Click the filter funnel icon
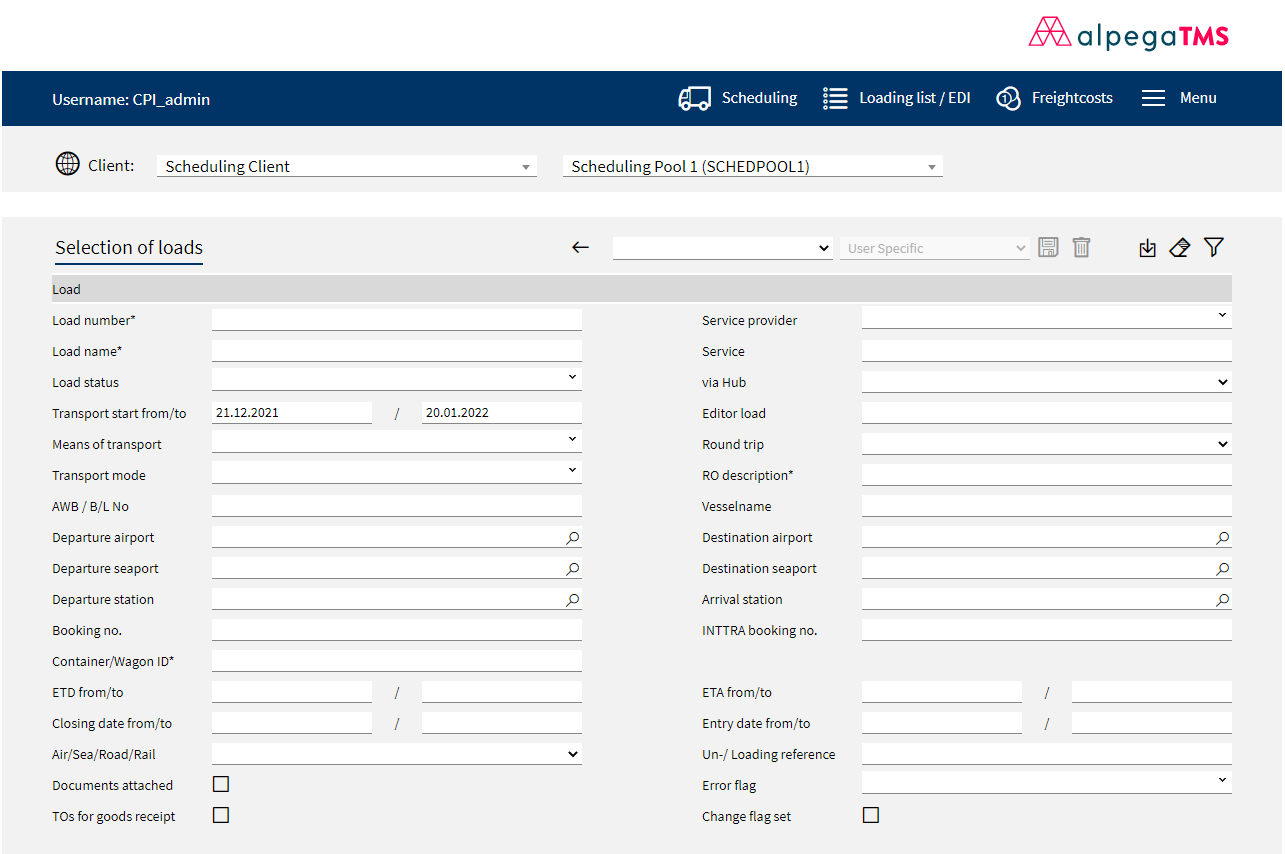 (x=1213, y=247)
